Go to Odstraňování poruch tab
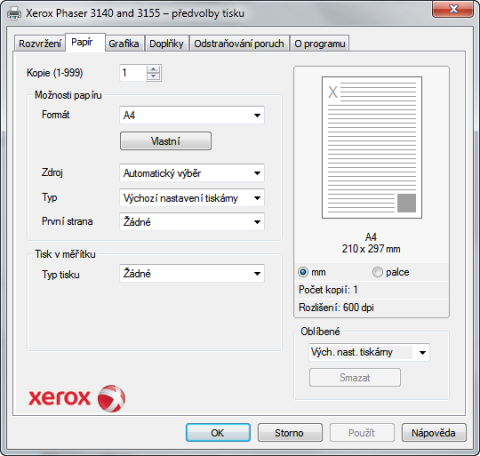The width and height of the screenshot is (480, 456). coord(239,44)
